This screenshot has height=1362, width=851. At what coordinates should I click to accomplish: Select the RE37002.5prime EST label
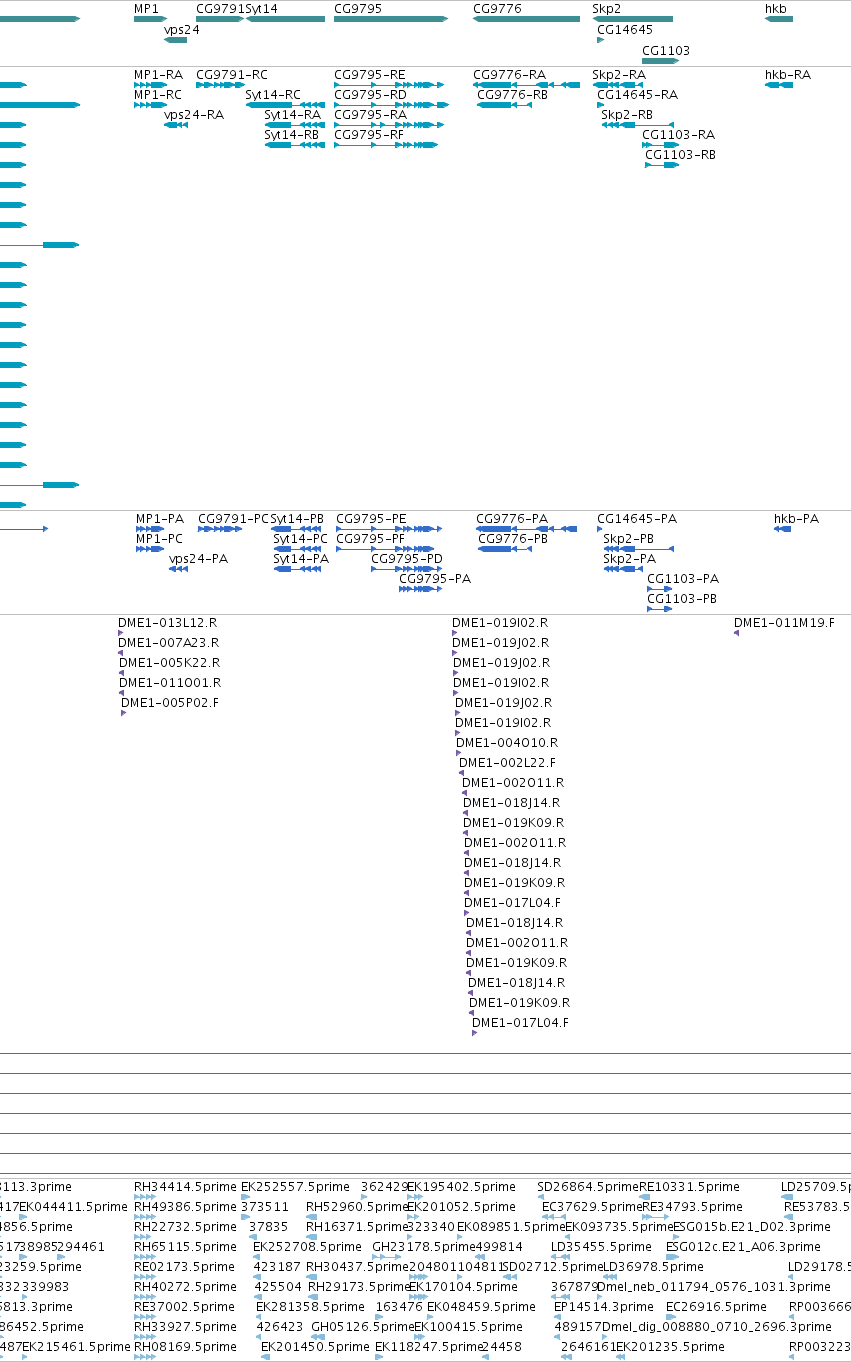(x=185, y=1306)
